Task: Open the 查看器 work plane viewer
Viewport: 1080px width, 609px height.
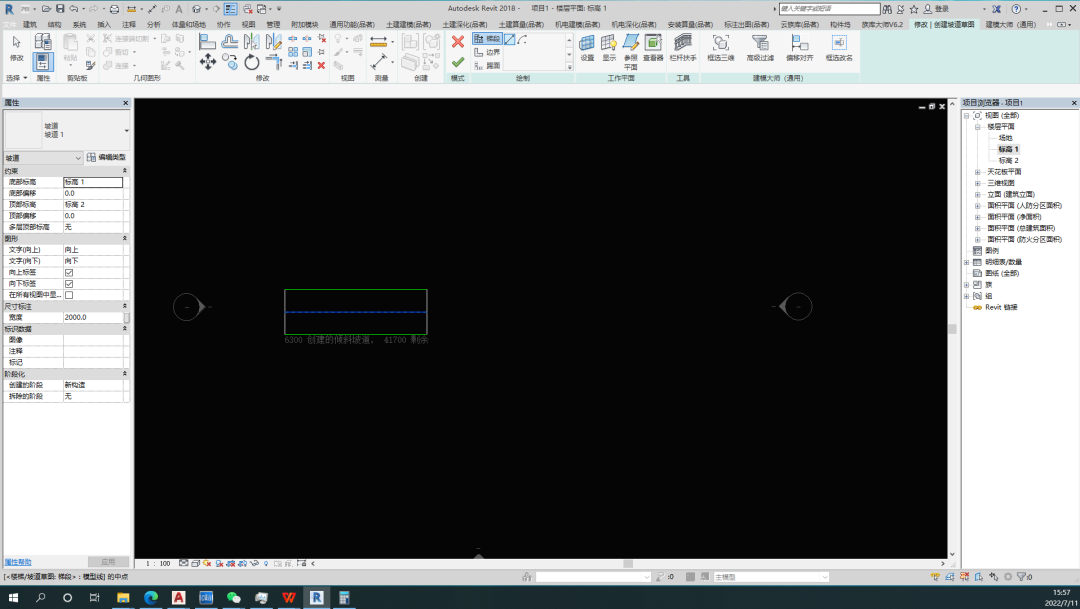Action: click(x=653, y=48)
